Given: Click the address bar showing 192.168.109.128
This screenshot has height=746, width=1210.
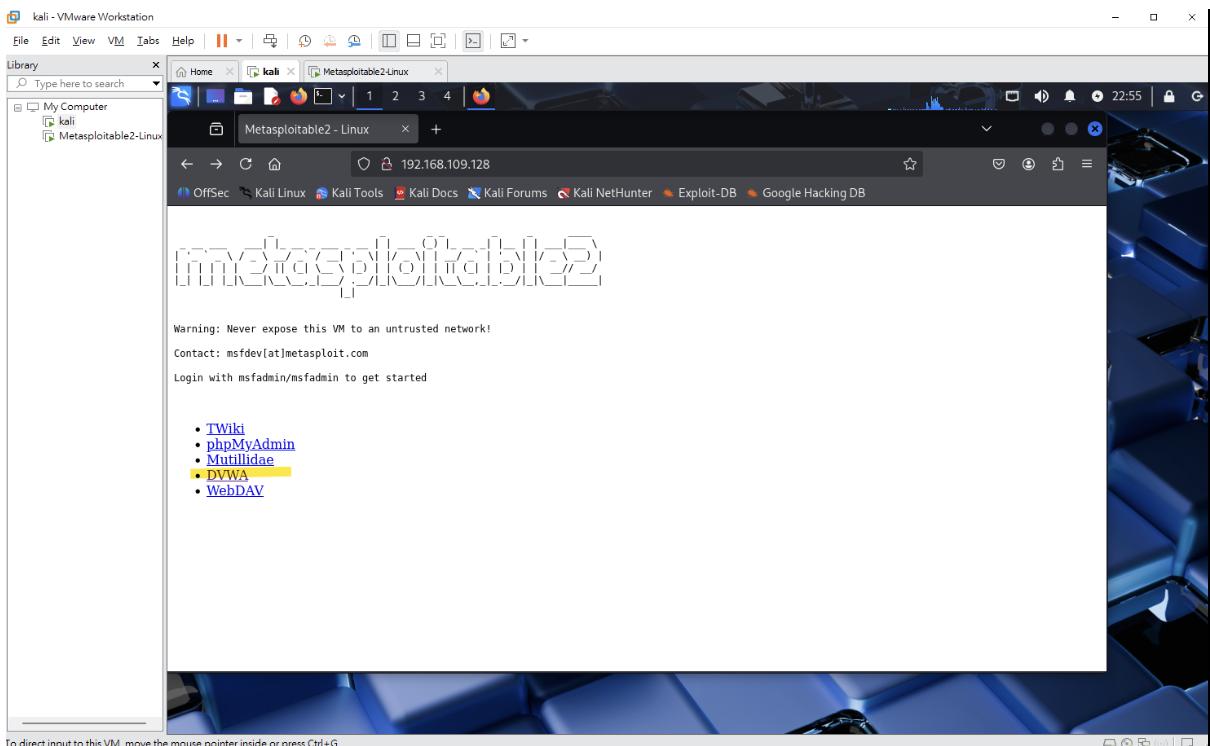Looking at the screenshot, I should [x=635, y=164].
